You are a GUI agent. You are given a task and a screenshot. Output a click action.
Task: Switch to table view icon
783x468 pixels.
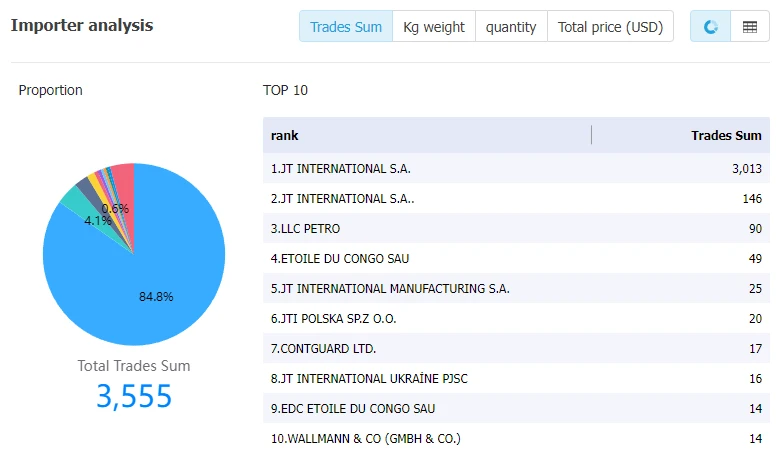click(750, 26)
